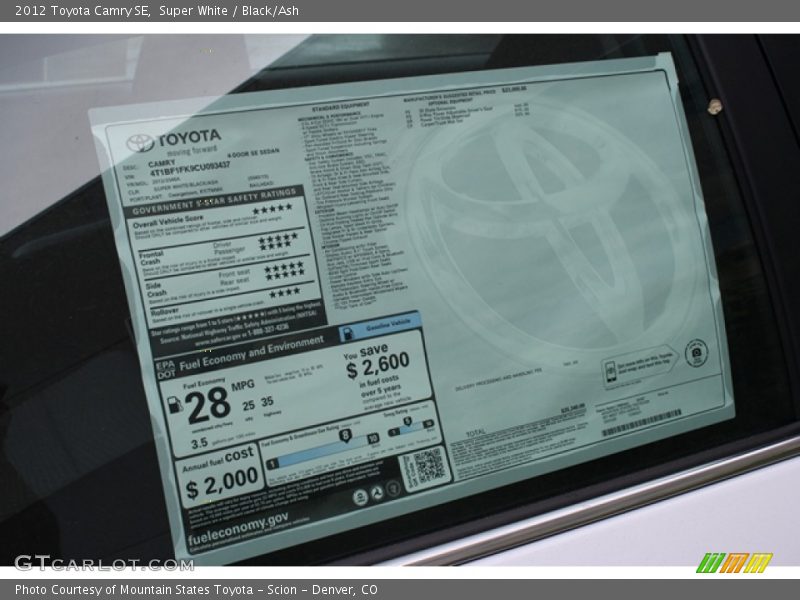Click the '35' highway MPG value
Screen dimensions: 800x600
pyautogui.click(x=267, y=402)
